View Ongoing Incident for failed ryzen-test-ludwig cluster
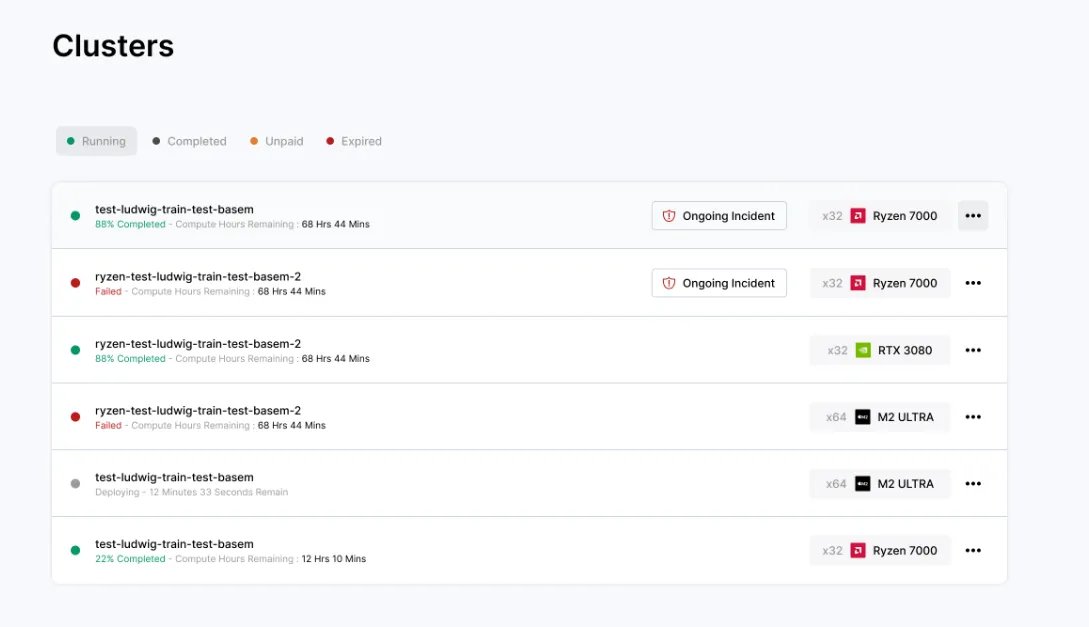 coord(719,283)
